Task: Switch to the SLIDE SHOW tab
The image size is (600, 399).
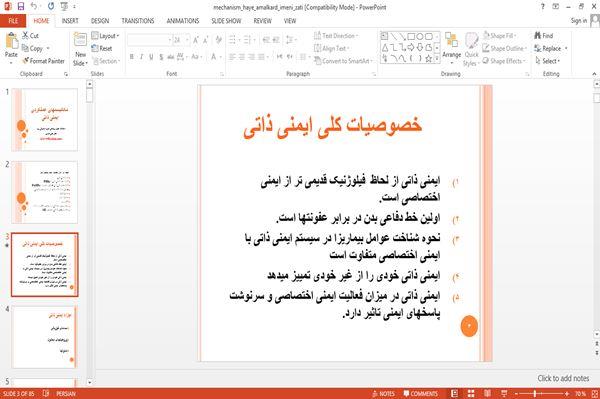Action: (227, 21)
